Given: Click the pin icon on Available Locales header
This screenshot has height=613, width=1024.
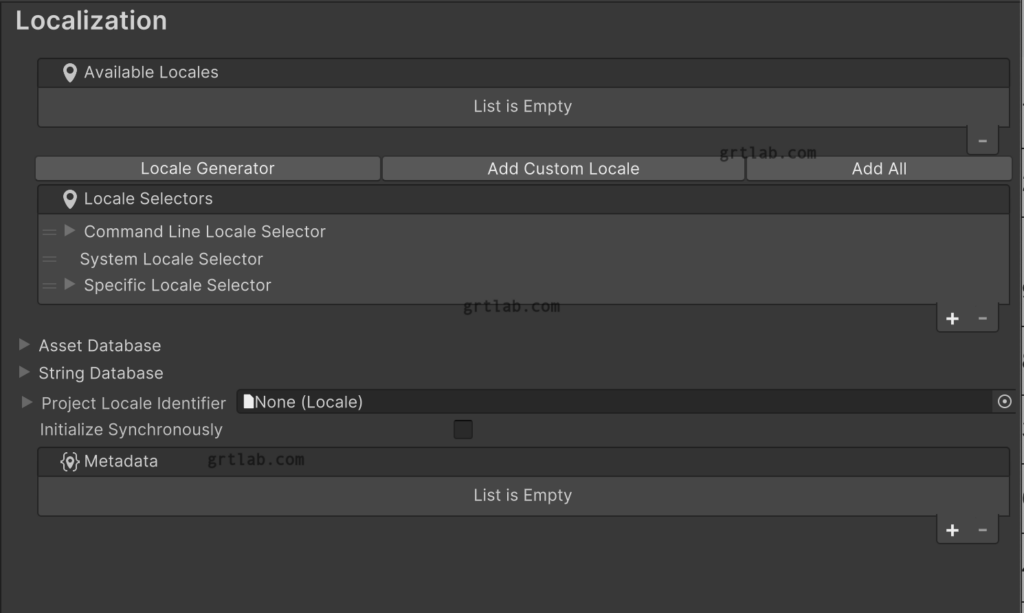Looking at the screenshot, I should (x=68, y=72).
